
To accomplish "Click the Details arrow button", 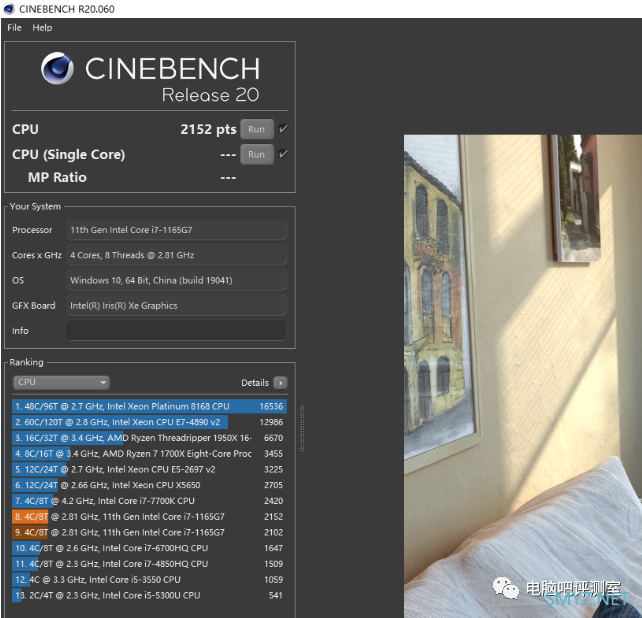I will click(x=280, y=383).
